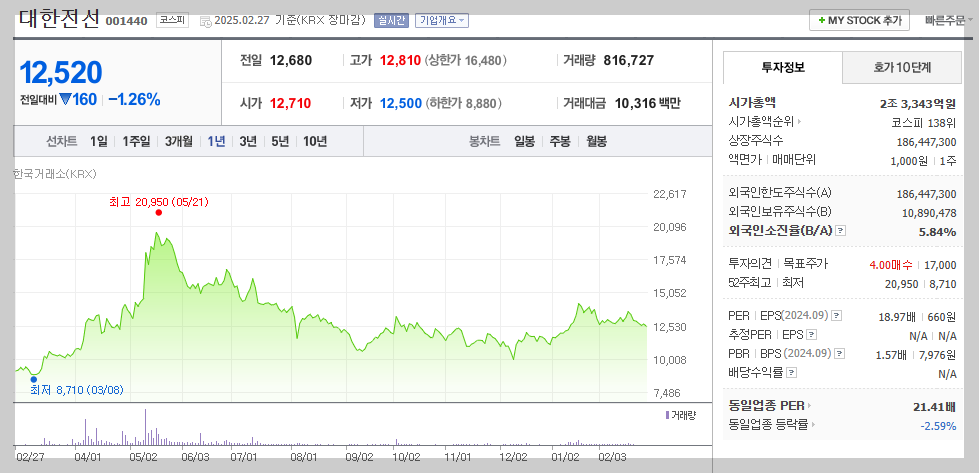This screenshot has width=979, height=473.
Task: Select the 1주일 line chart period
Action: pyautogui.click(x=136, y=141)
